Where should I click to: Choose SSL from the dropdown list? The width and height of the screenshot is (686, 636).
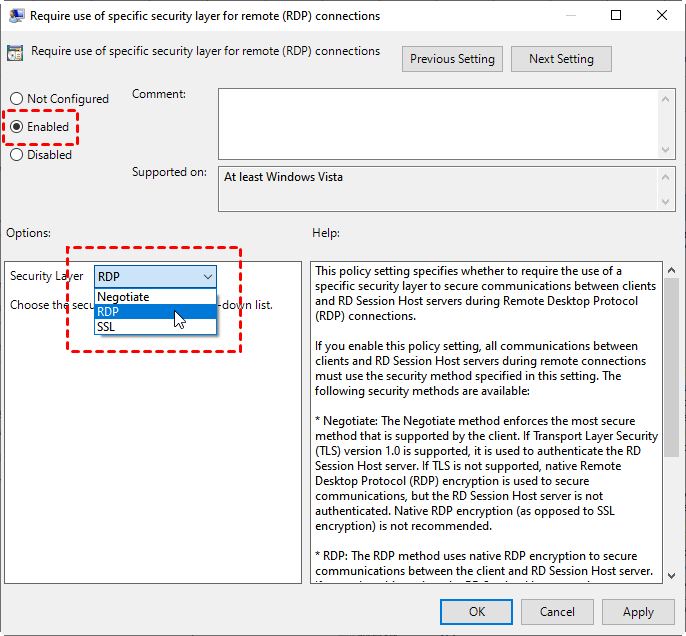107,327
